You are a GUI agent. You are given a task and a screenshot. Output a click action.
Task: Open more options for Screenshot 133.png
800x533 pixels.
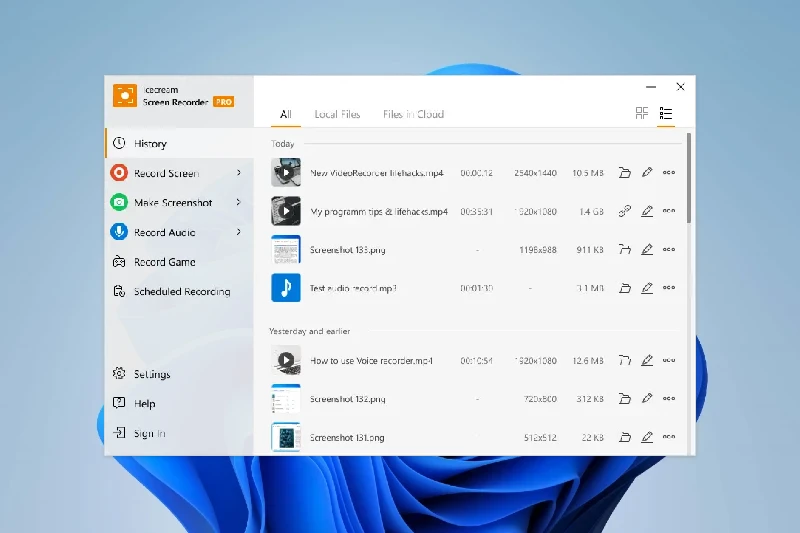pyautogui.click(x=669, y=249)
